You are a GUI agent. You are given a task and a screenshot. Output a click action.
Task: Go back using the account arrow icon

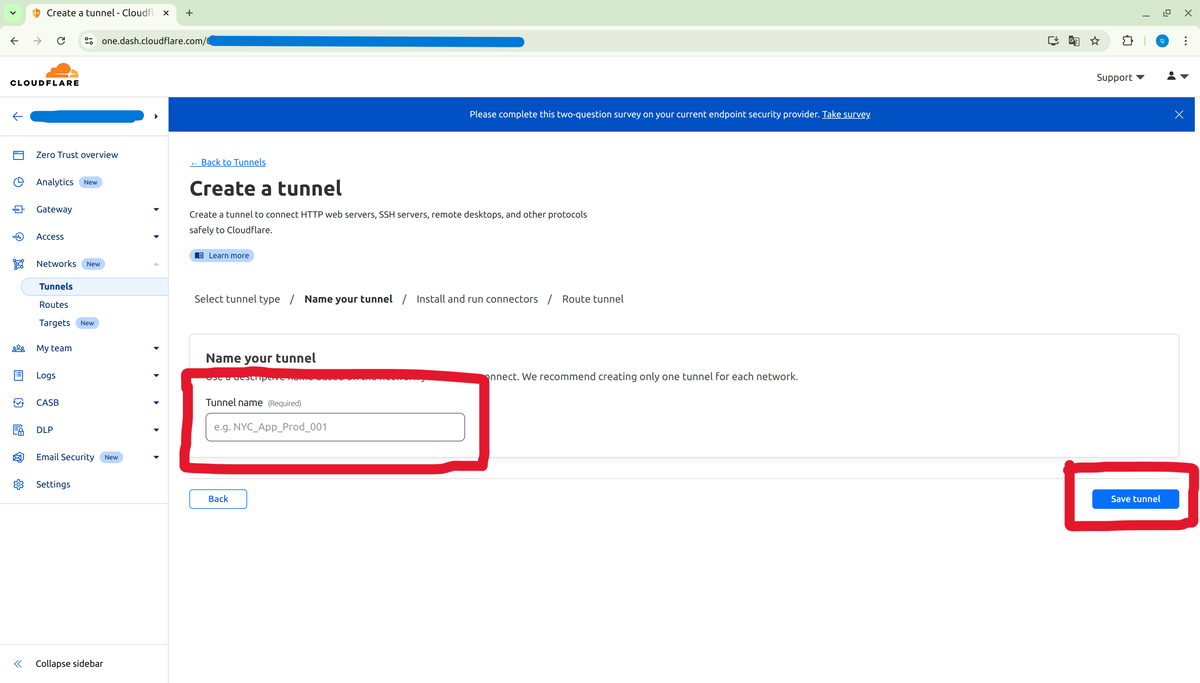(17, 116)
